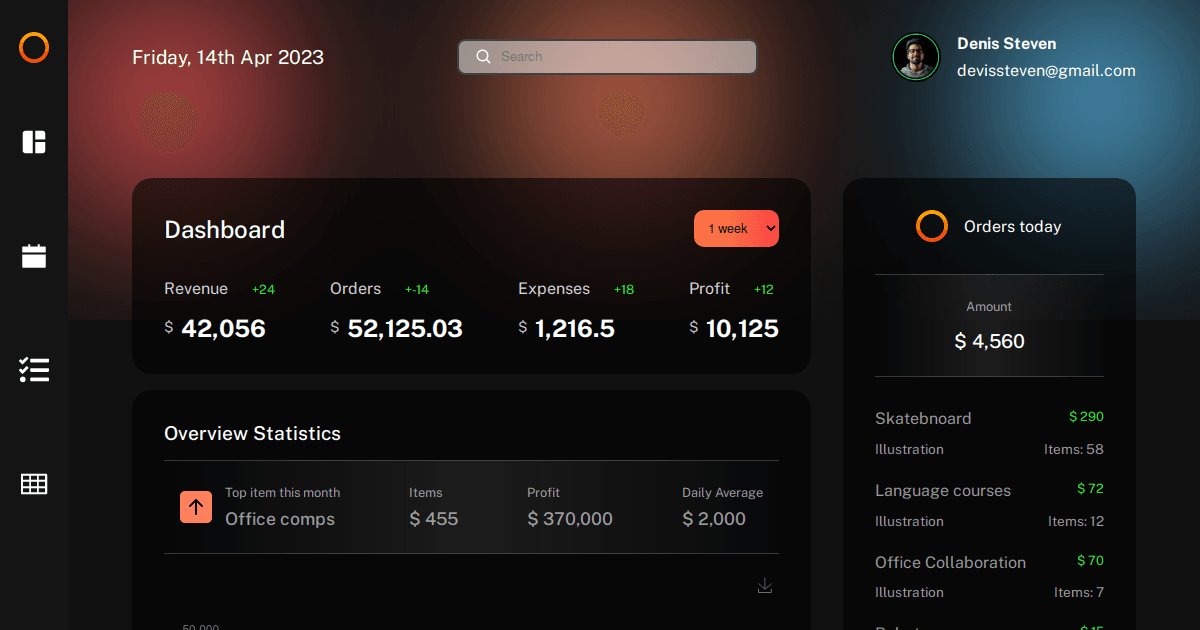Open the 1 week time range dropdown

pyautogui.click(x=736, y=228)
